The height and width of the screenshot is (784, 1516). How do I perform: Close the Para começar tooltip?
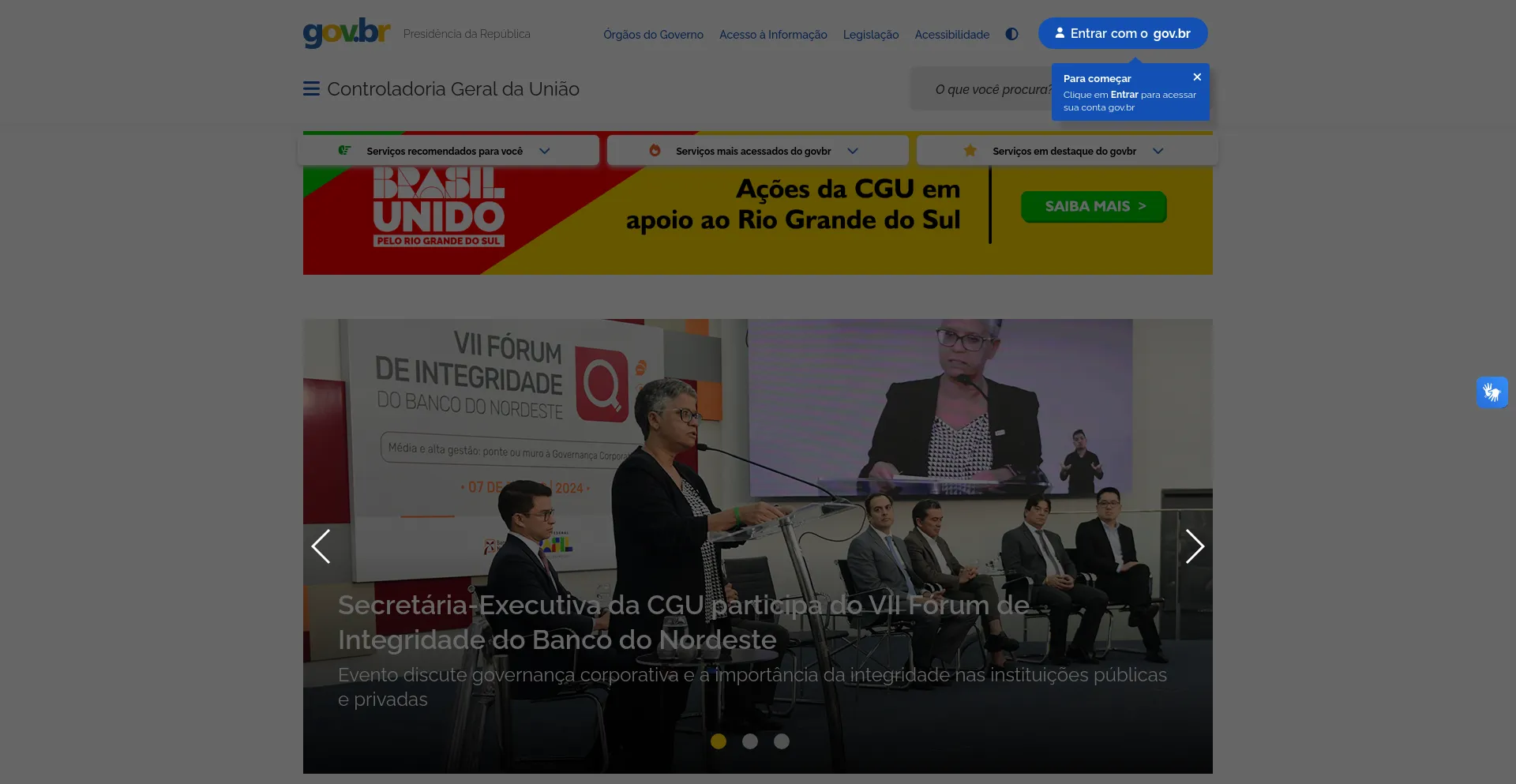(x=1197, y=77)
